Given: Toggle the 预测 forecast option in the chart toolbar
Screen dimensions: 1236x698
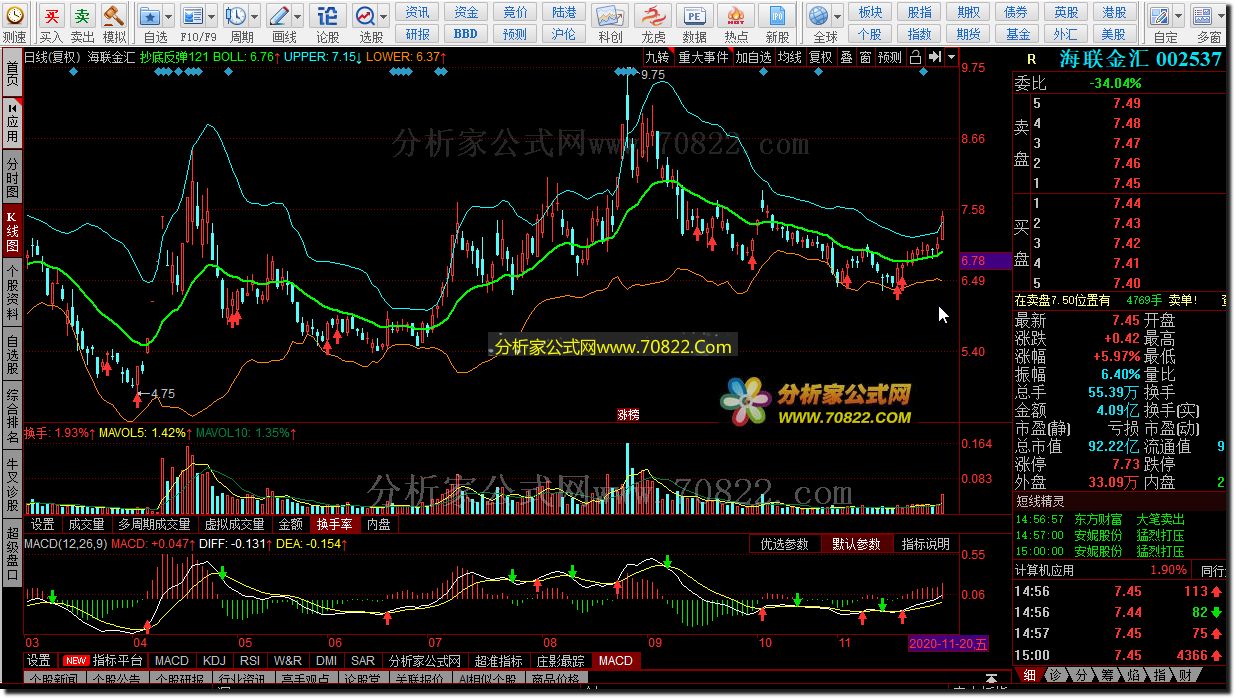Looking at the screenshot, I should 890,58.
